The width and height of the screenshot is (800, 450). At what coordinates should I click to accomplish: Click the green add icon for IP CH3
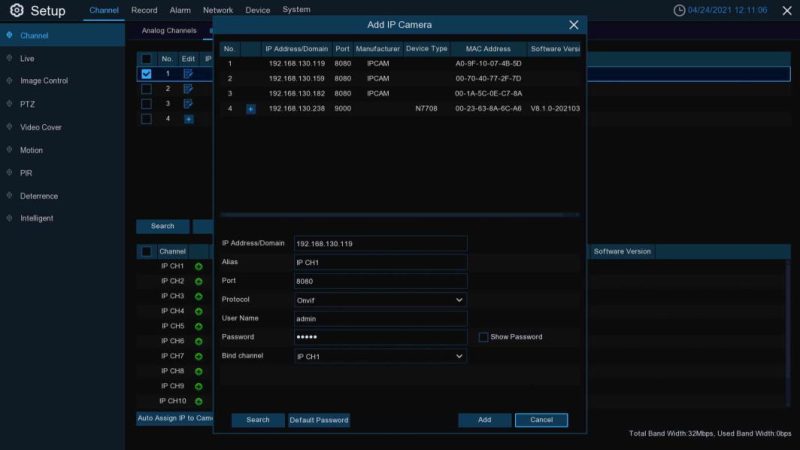(x=198, y=297)
